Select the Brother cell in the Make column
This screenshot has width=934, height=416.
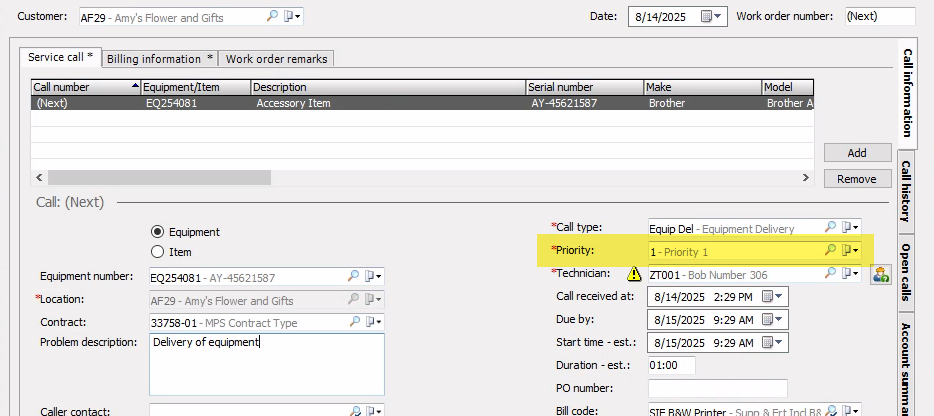[703, 103]
